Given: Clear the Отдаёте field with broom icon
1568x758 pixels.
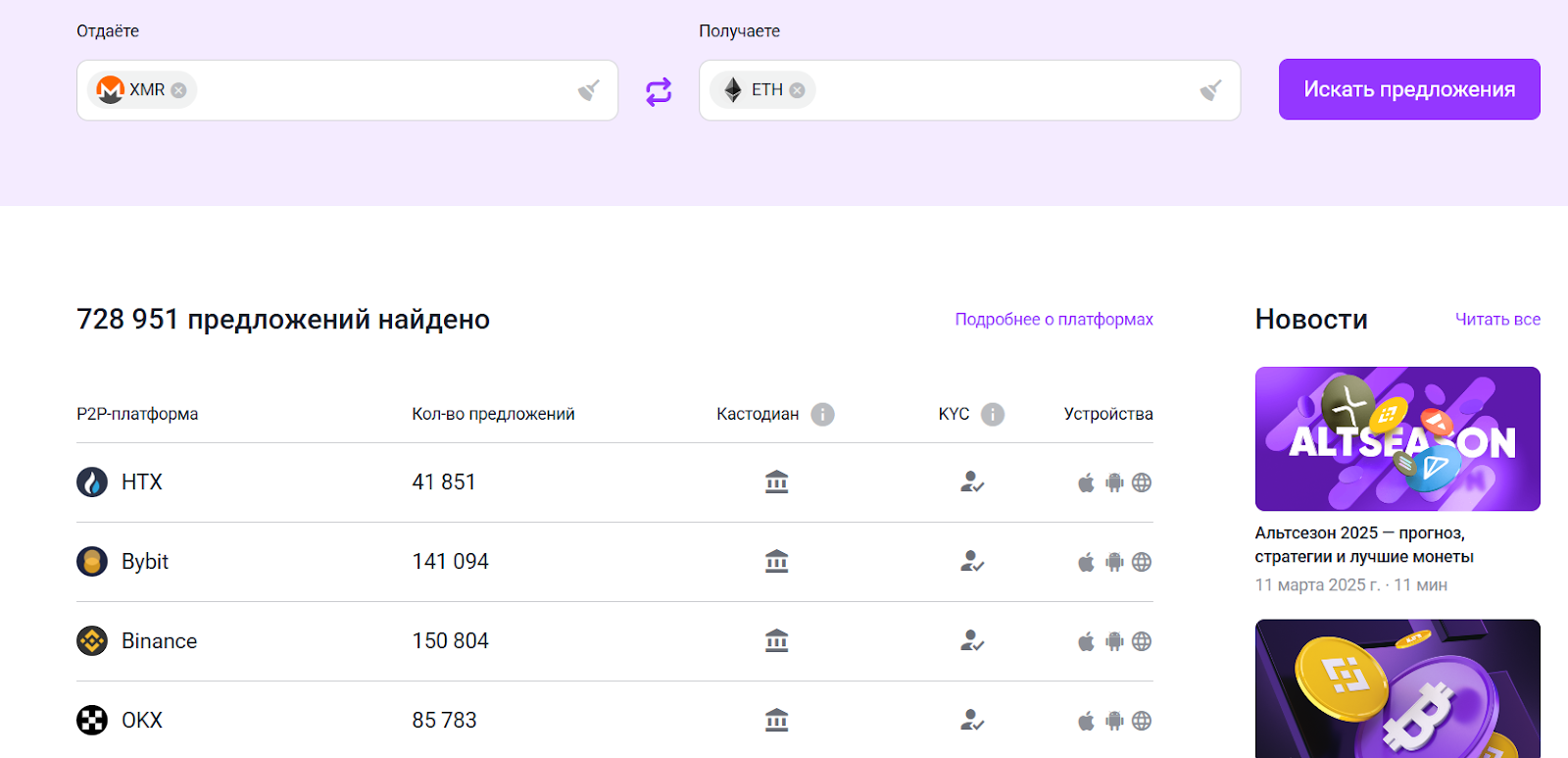Looking at the screenshot, I should pyautogui.click(x=588, y=90).
